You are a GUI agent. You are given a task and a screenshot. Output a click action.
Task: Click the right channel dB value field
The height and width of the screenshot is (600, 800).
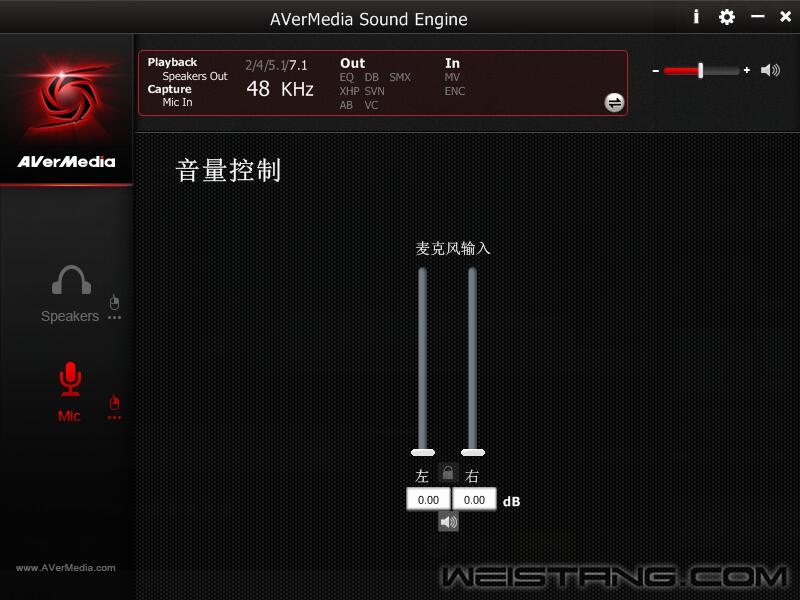(x=474, y=499)
